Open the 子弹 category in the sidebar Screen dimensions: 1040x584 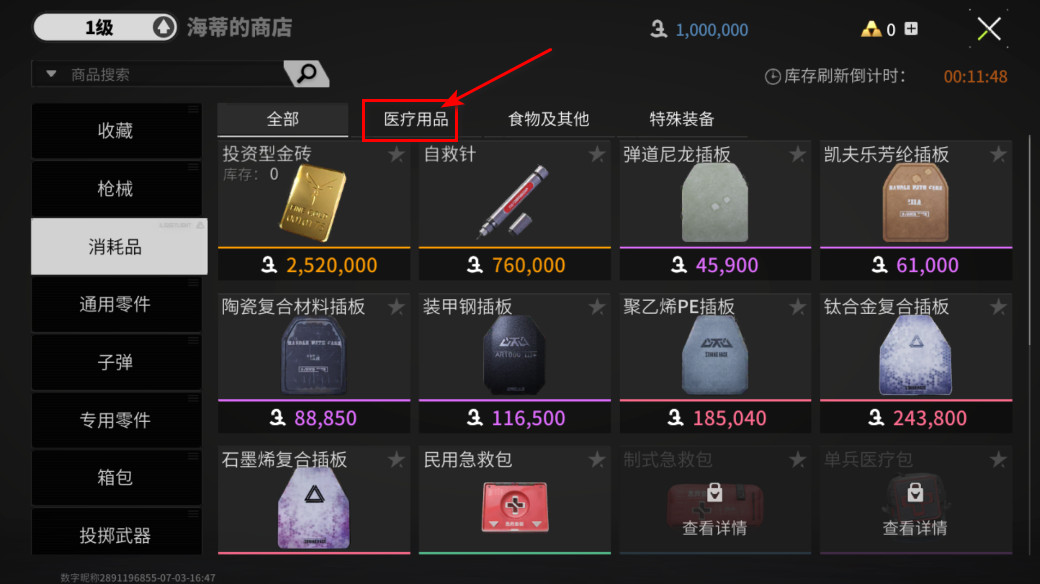point(116,362)
